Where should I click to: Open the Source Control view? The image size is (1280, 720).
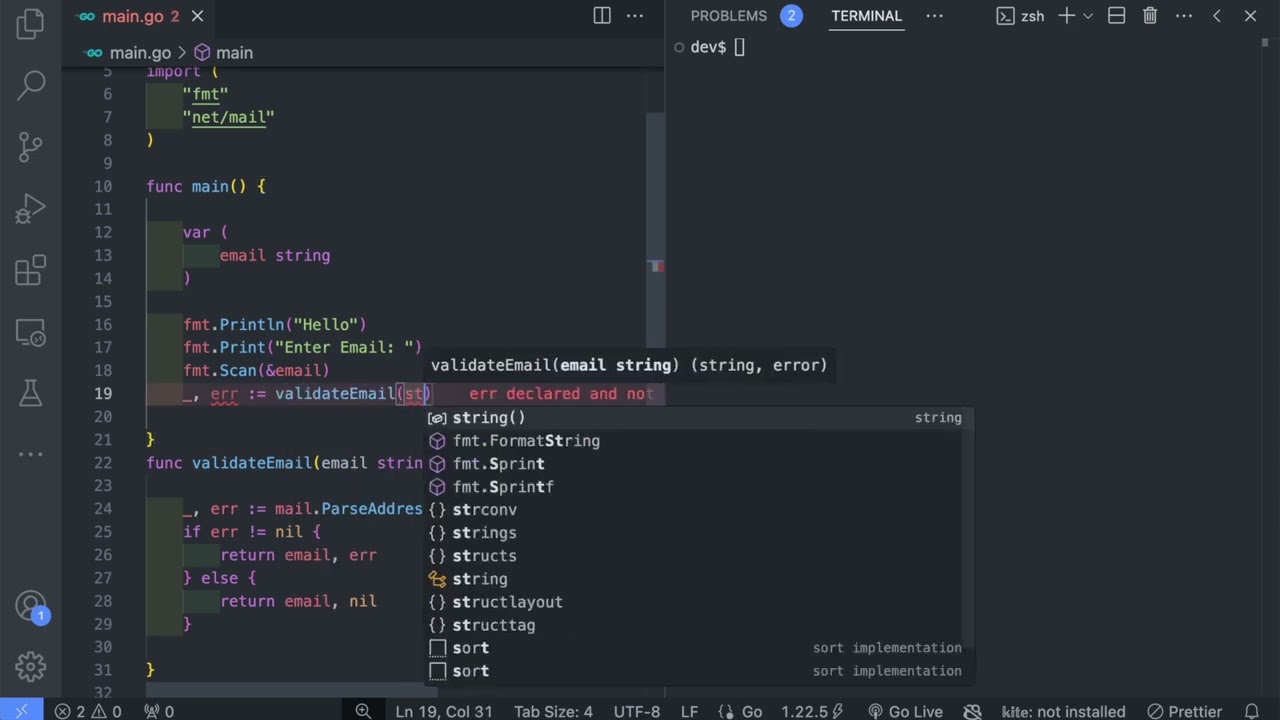(30, 147)
